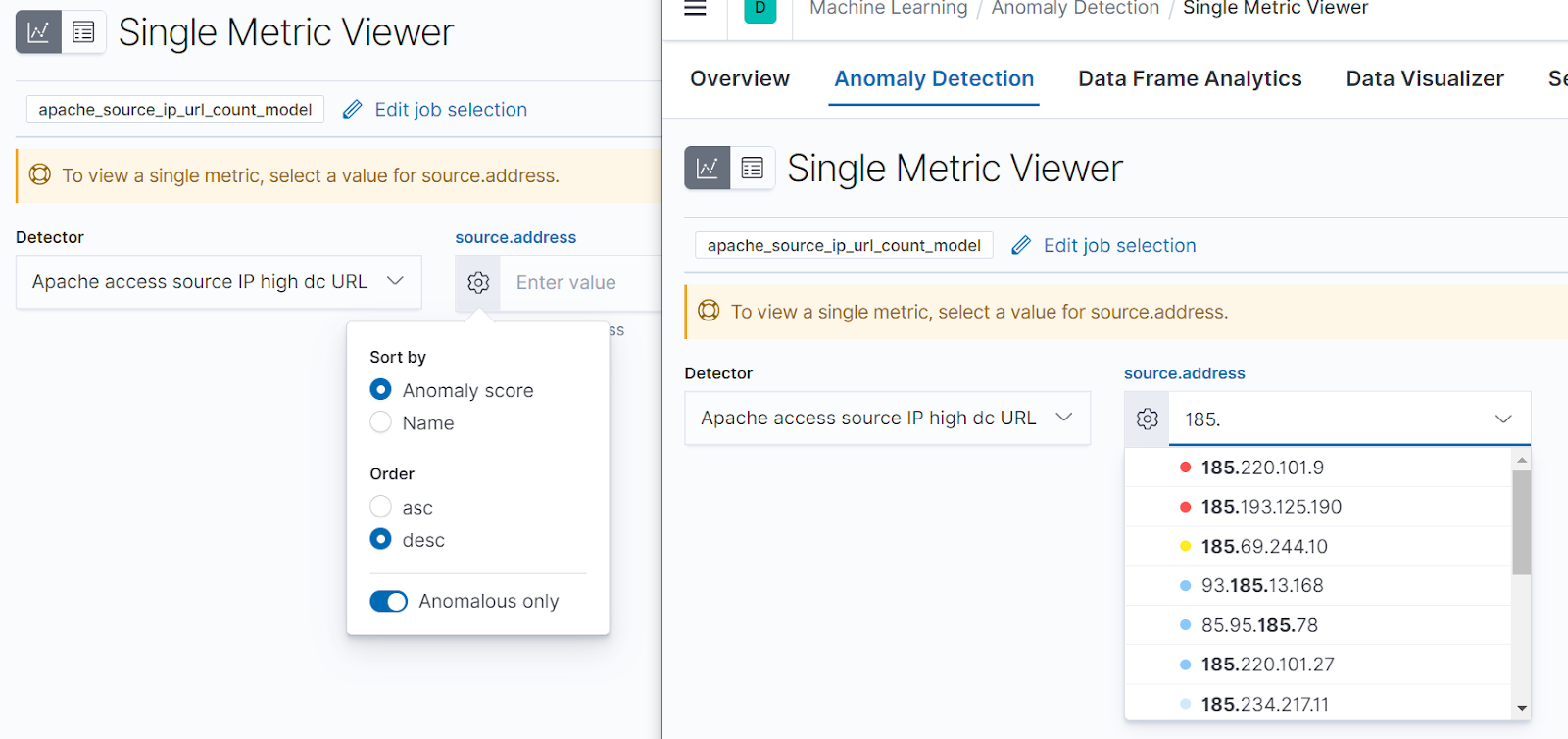Select the Name sort radio button
This screenshot has height=739, width=1568.
click(381, 422)
